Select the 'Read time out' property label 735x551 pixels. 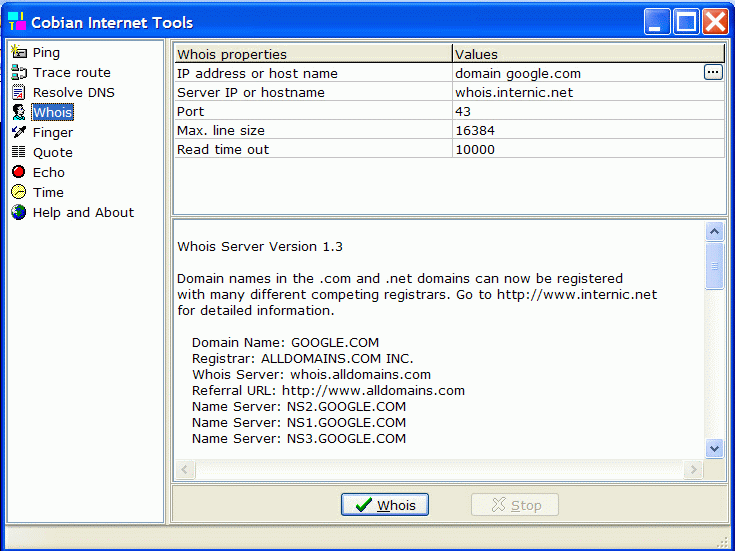(314, 149)
